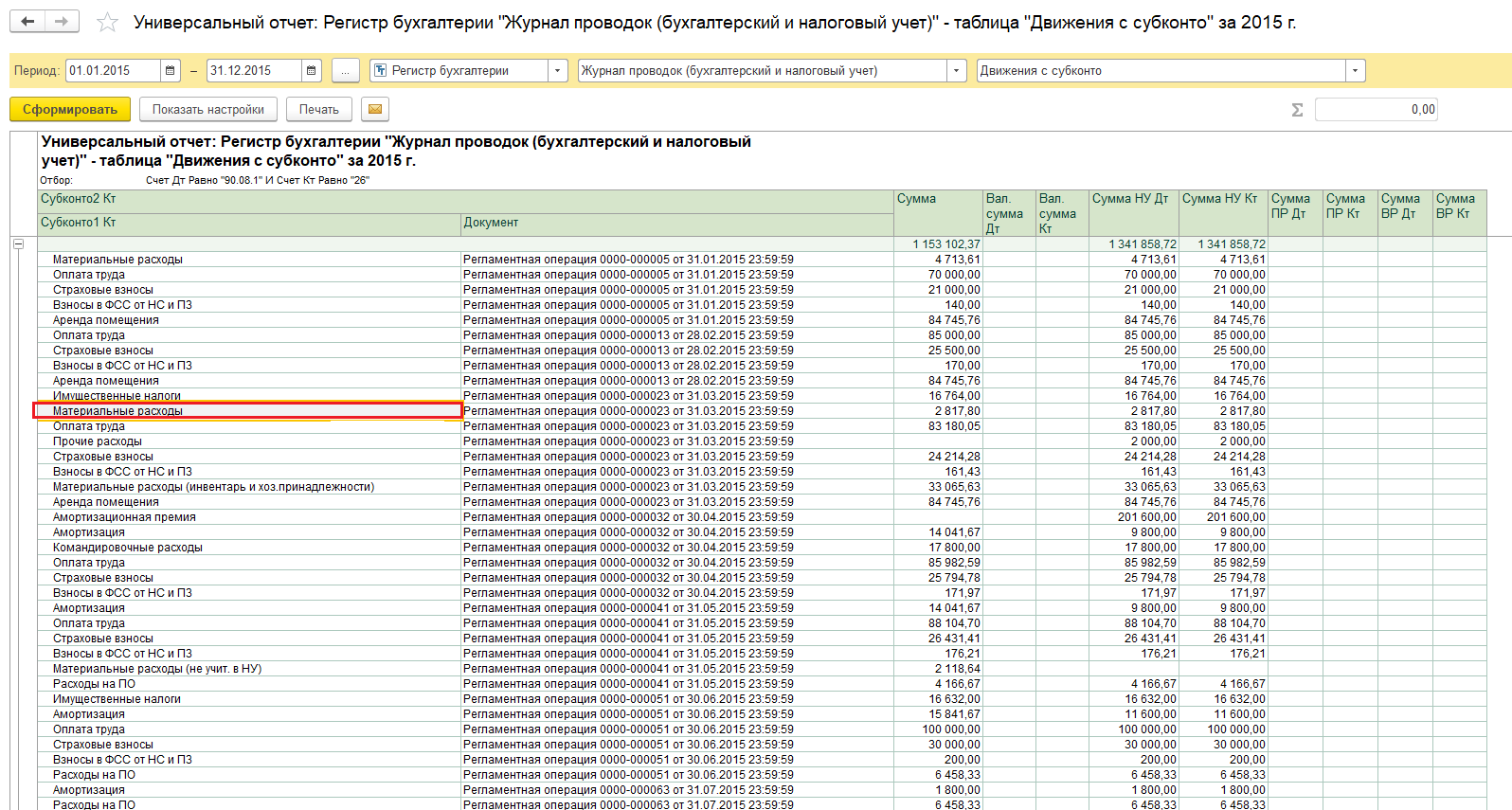The width and height of the screenshot is (1512, 810).
Task: Expand the Регистр бухгалтерии dropdown arrow
Action: click(x=558, y=71)
